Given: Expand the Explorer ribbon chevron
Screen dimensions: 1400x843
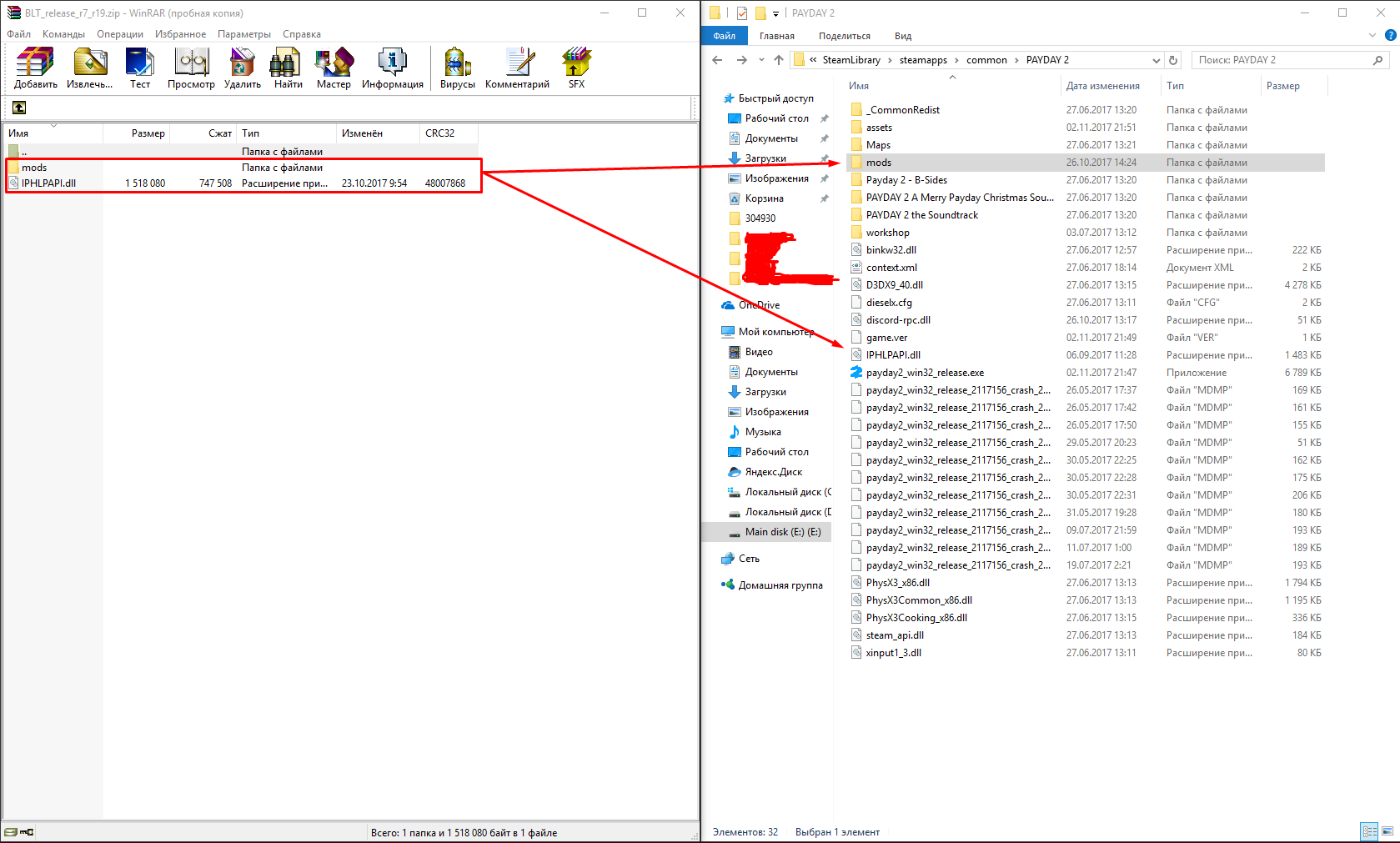Looking at the screenshot, I should coord(1372,35).
